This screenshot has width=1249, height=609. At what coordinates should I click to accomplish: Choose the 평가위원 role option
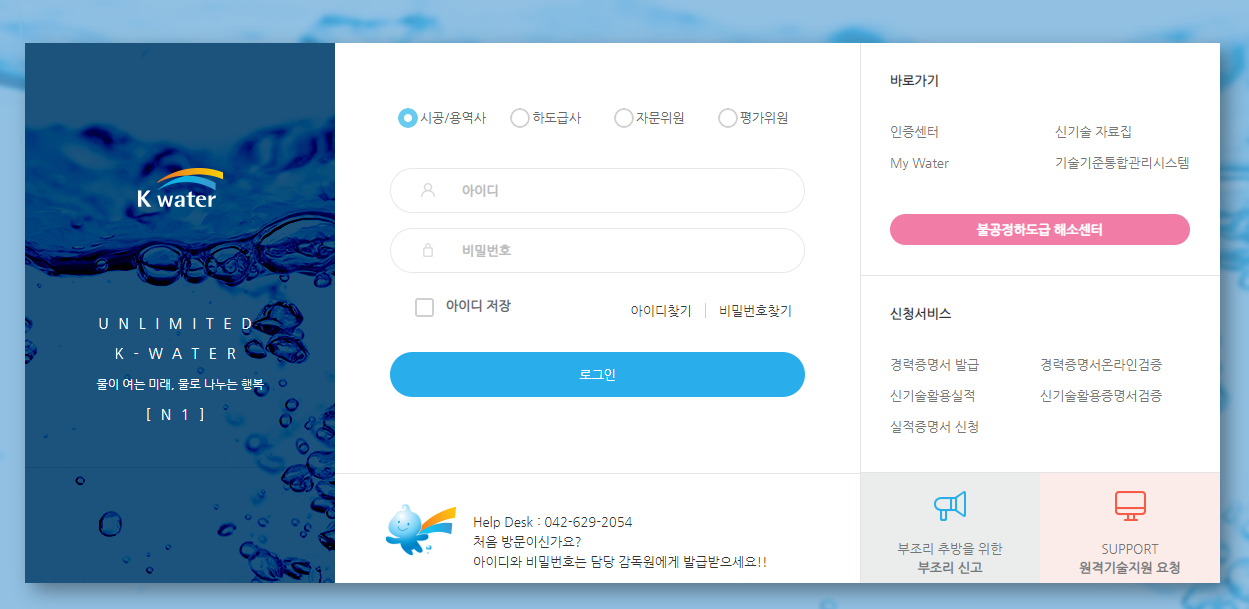pos(727,117)
